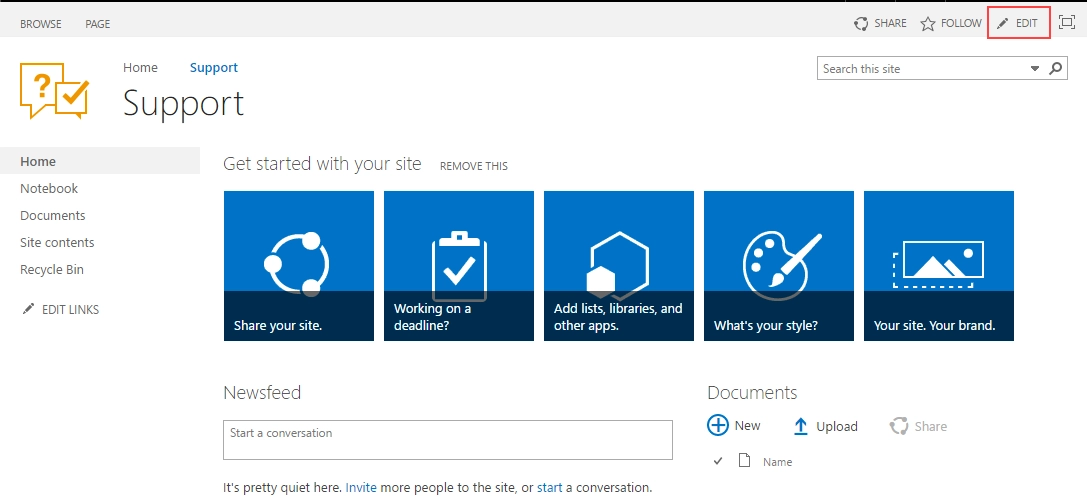The height and width of the screenshot is (499, 1087).
Task: Click the Share sync icon in top bar
Action: click(861, 24)
